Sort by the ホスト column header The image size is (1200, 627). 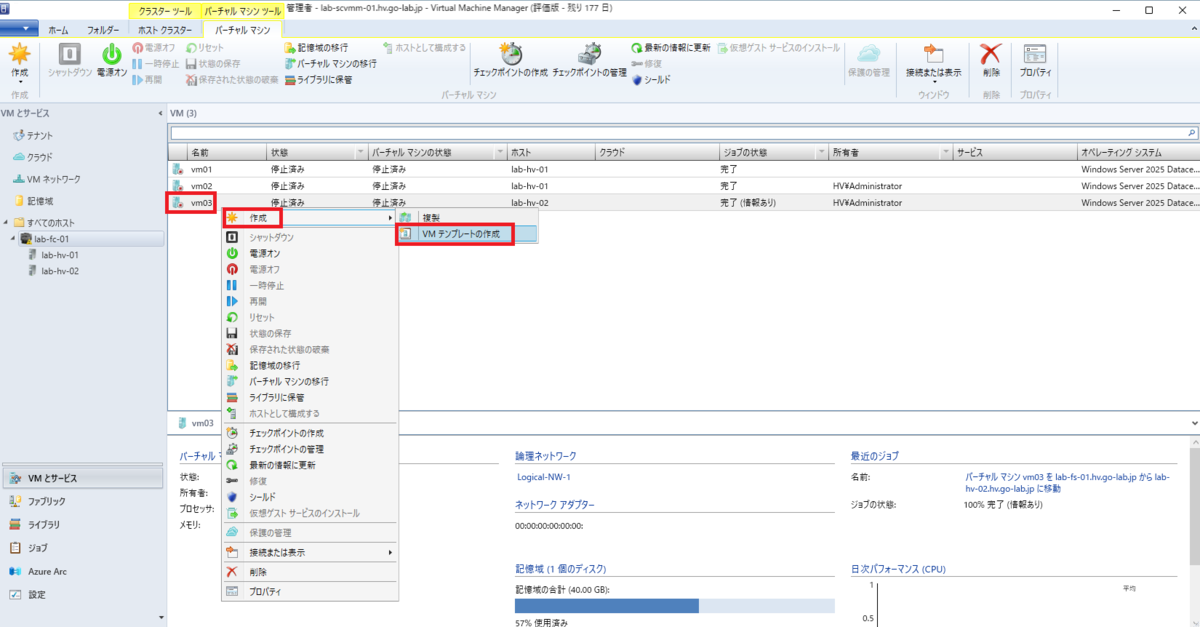pos(551,153)
